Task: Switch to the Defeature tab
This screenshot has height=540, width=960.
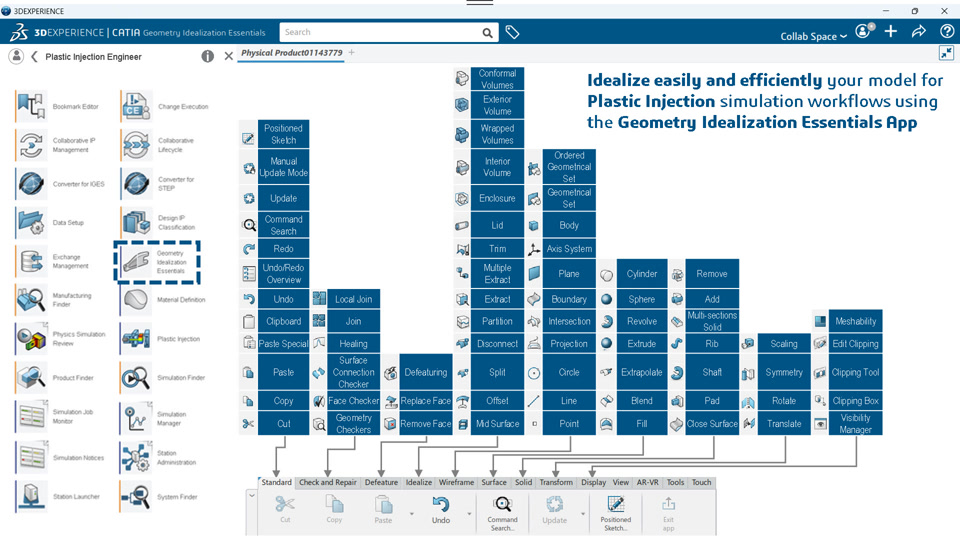Action: pos(381,482)
